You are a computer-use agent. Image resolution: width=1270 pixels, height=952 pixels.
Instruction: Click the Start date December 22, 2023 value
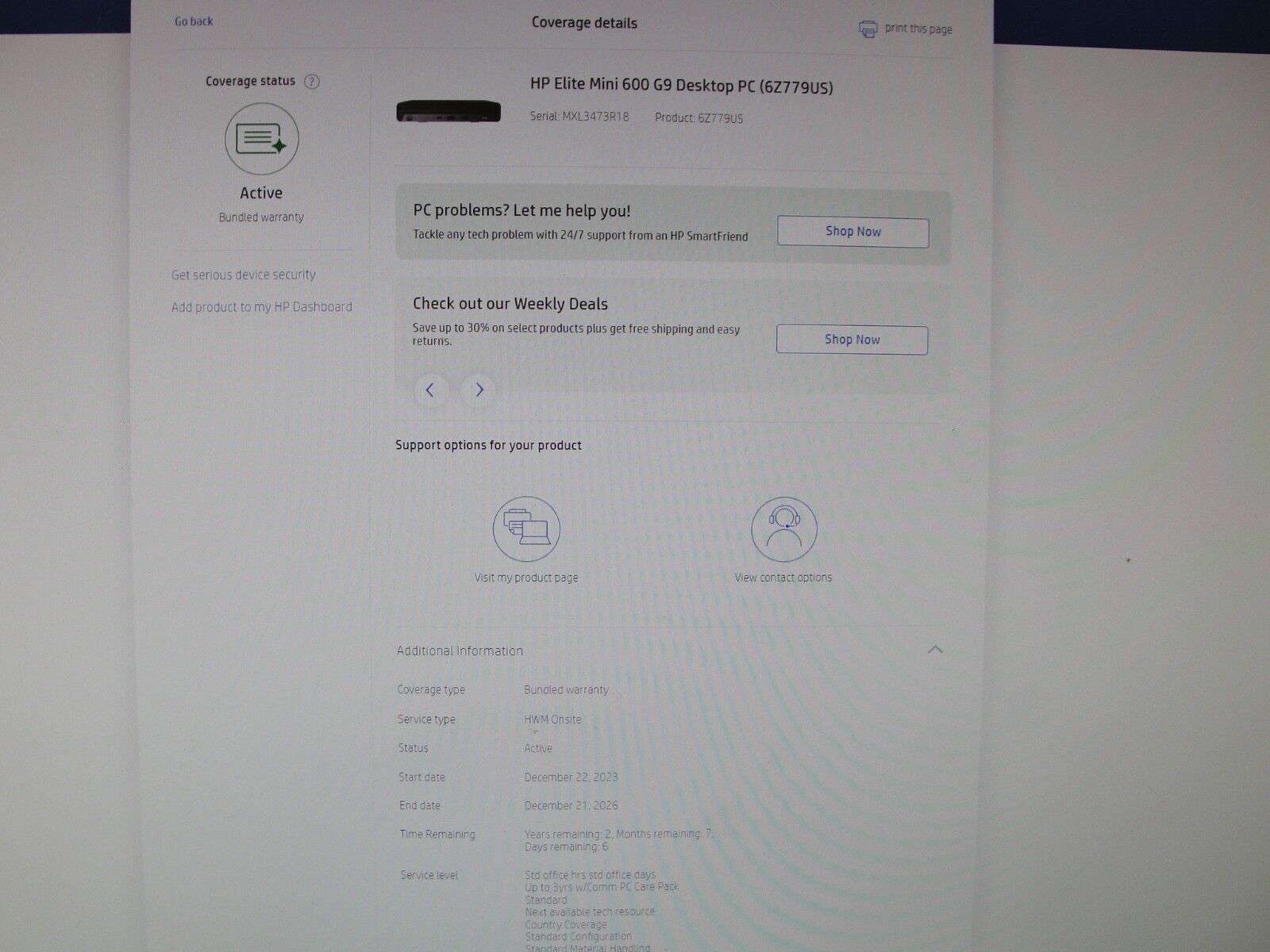pos(571,777)
